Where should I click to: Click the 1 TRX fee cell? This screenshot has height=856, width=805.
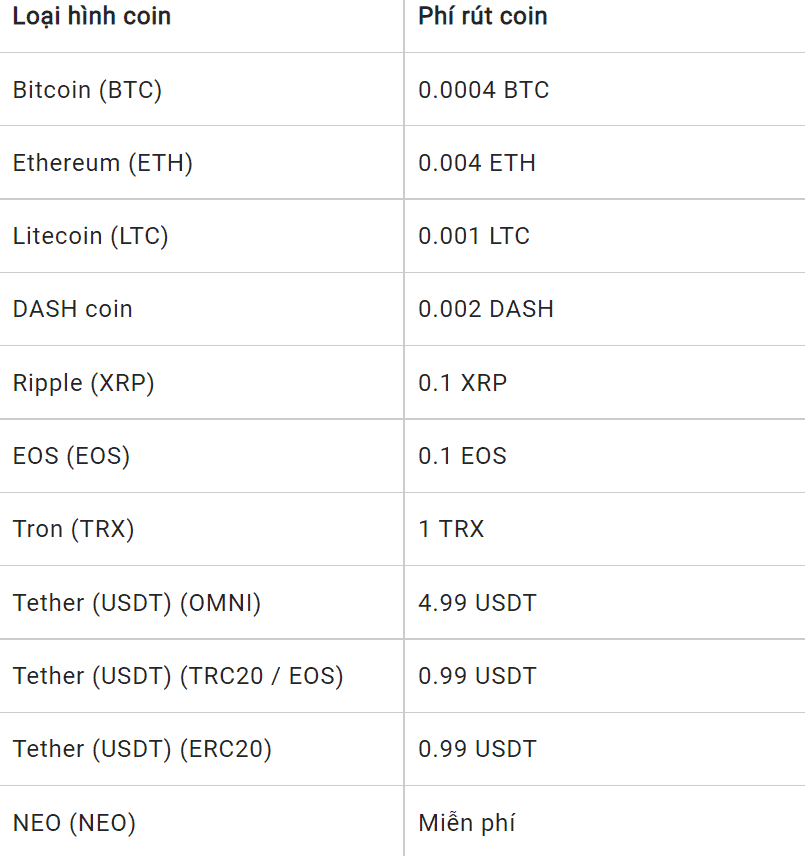(x=452, y=529)
